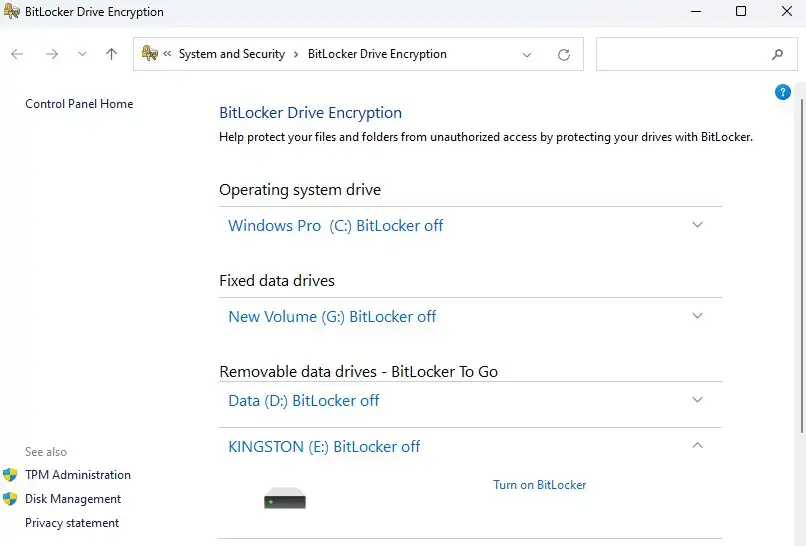Open Control Panel Home link
The height and width of the screenshot is (546, 806).
pyautogui.click(x=79, y=104)
